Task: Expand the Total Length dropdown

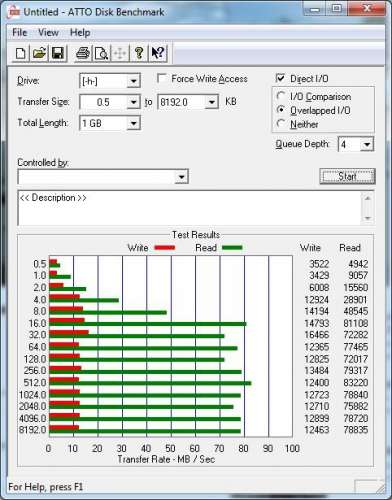Action: (133, 123)
